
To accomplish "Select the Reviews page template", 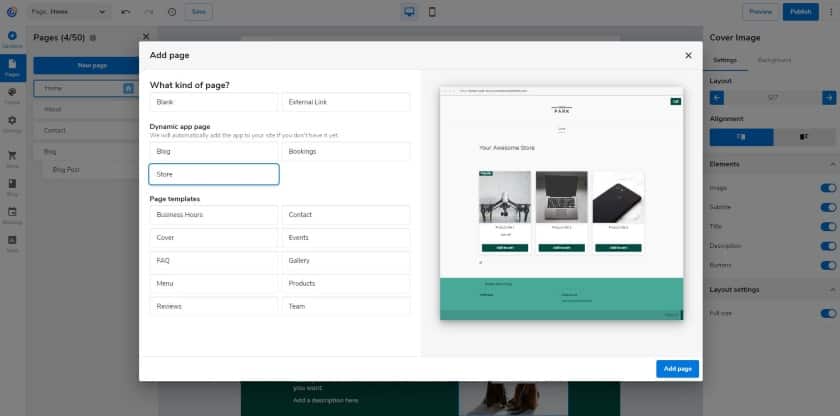I will coord(214,306).
